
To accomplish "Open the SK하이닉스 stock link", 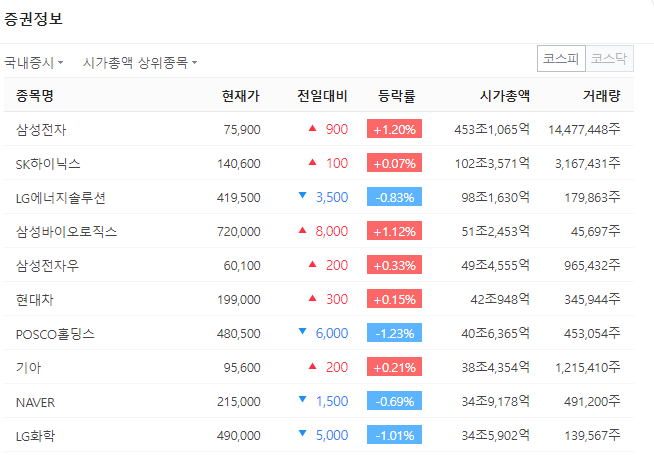I will (48, 164).
